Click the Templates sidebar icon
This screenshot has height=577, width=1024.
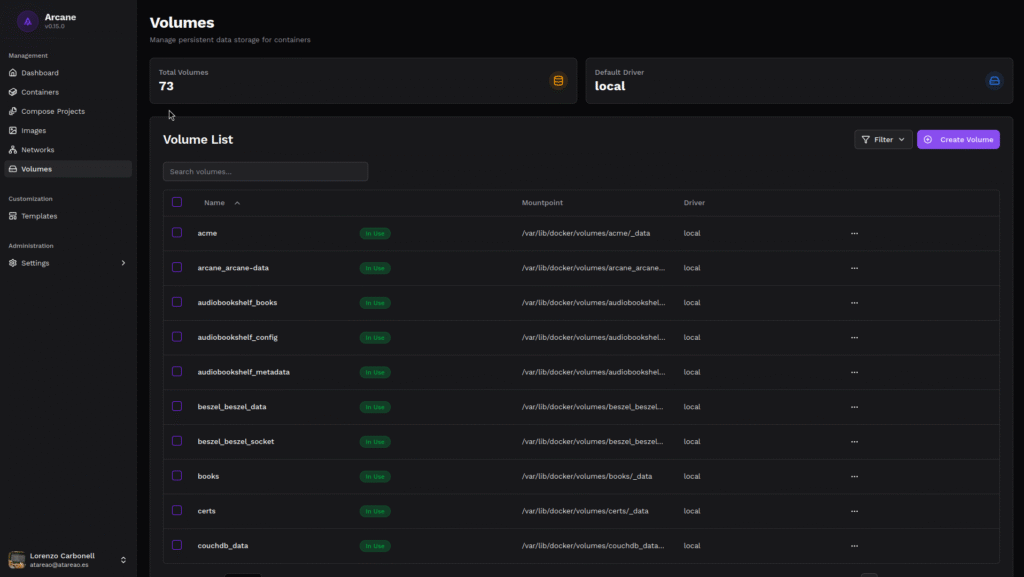tap(13, 216)
